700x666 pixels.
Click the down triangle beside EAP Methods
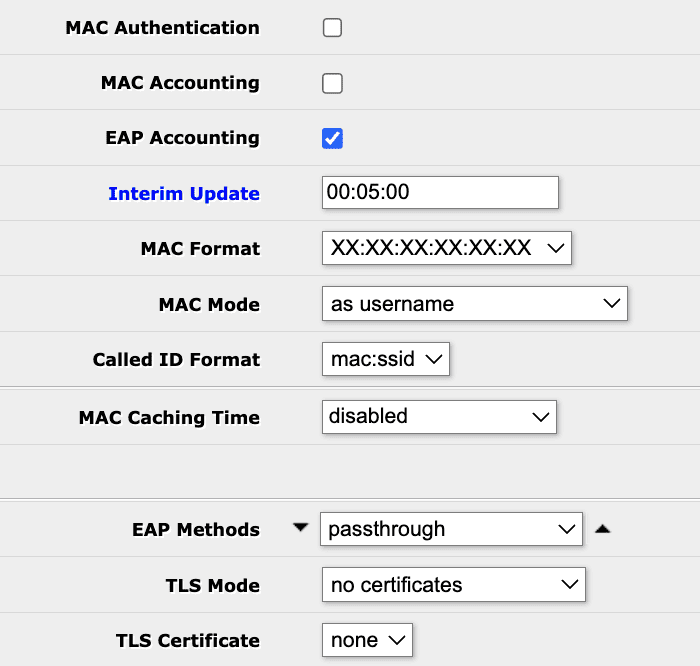tap(300, 528)
